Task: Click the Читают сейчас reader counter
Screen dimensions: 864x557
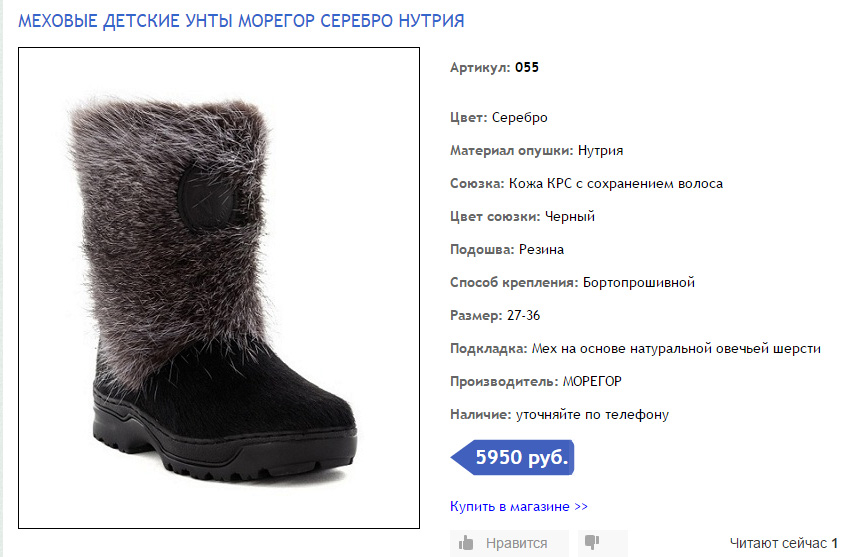Action: [783, 543]
